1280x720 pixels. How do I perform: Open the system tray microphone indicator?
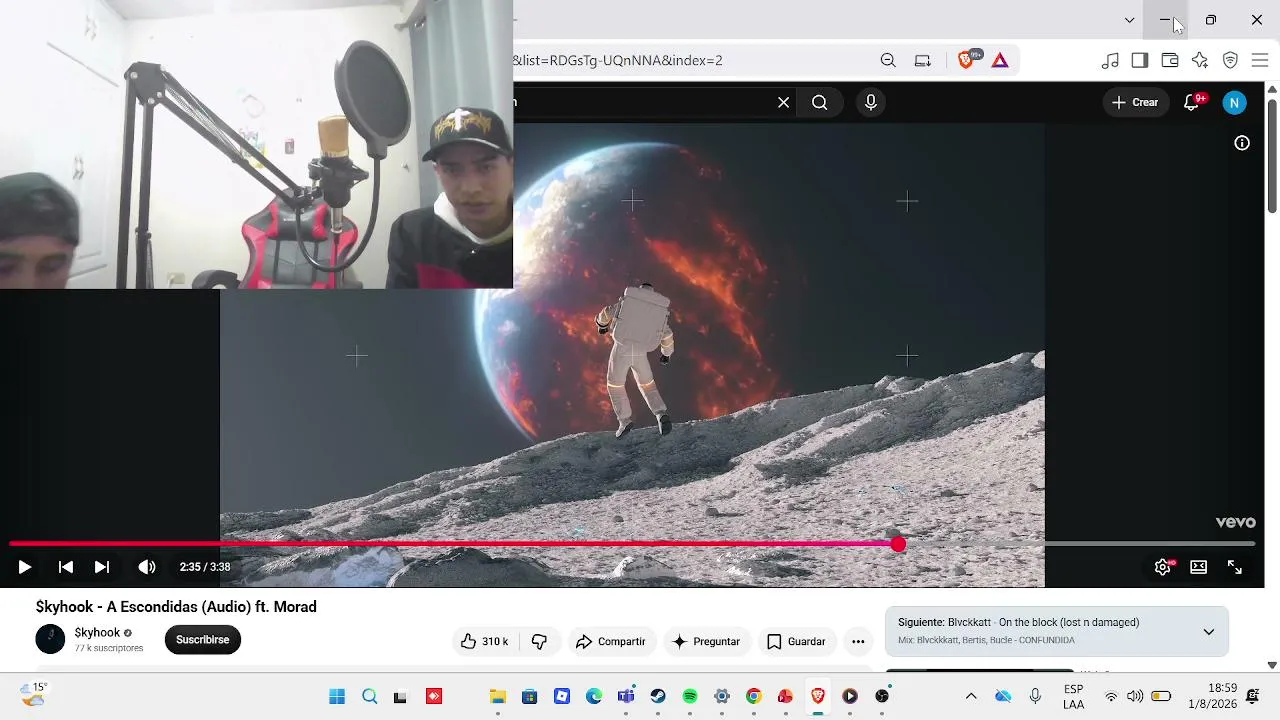1035,696
